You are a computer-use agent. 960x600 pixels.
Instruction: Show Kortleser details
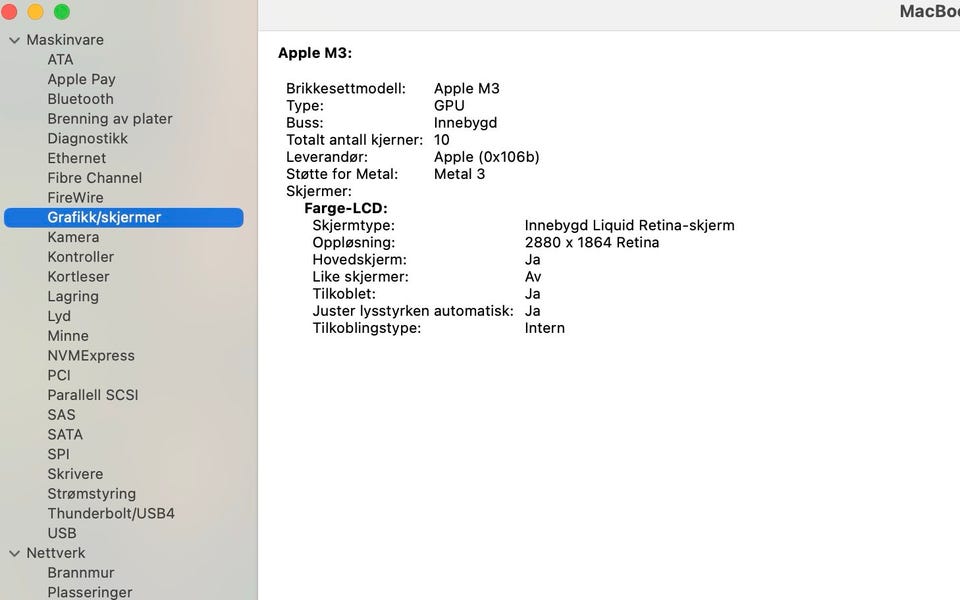[x=78, y=277]
